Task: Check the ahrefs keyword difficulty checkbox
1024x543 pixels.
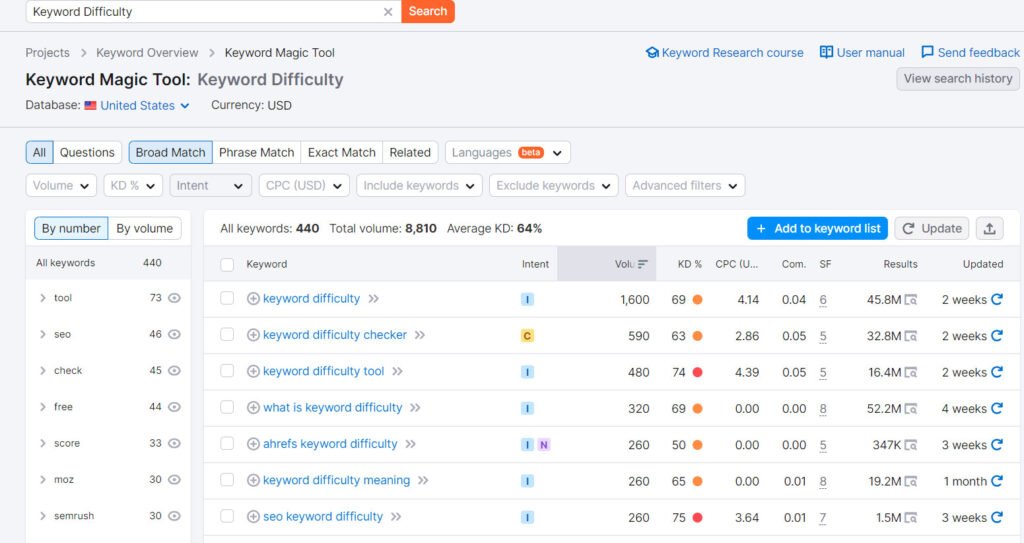Action: click(x=227, y=444)
